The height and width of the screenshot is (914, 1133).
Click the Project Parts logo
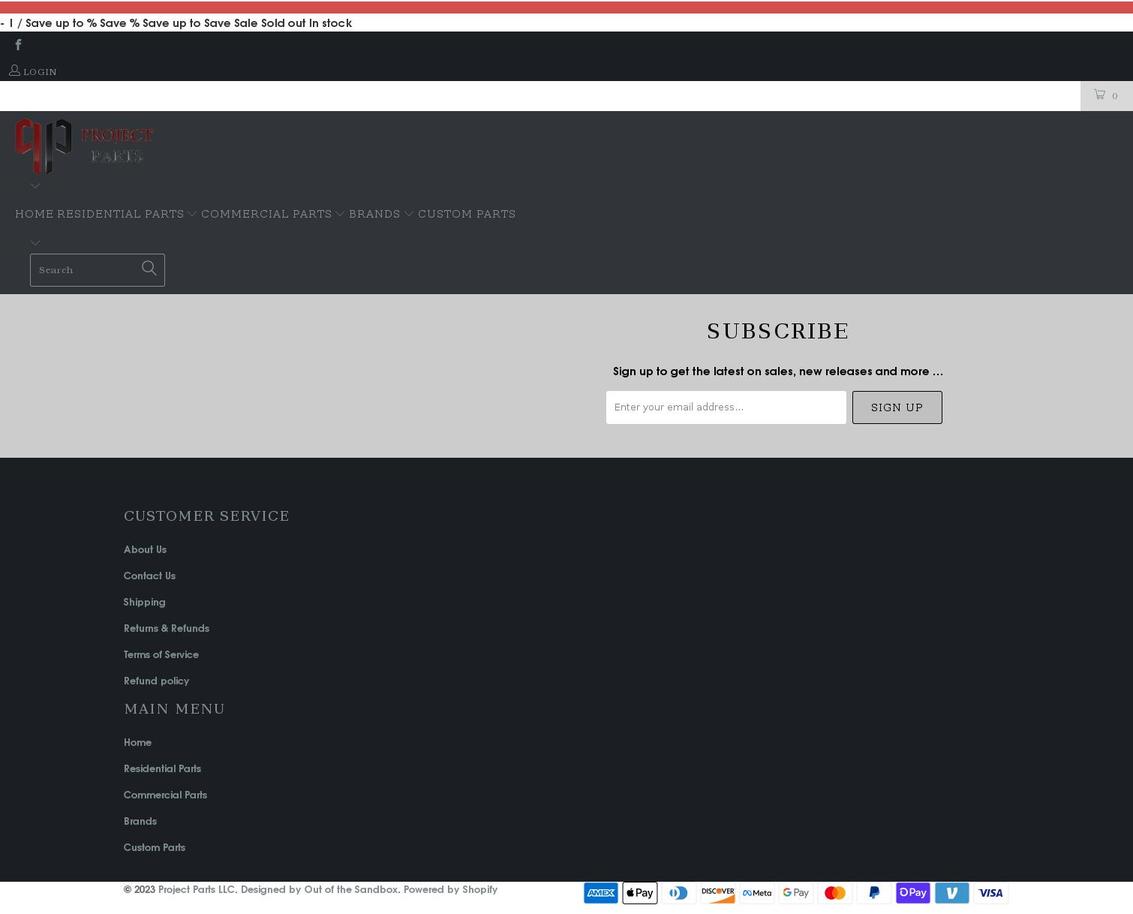click(x=85, y=147)
